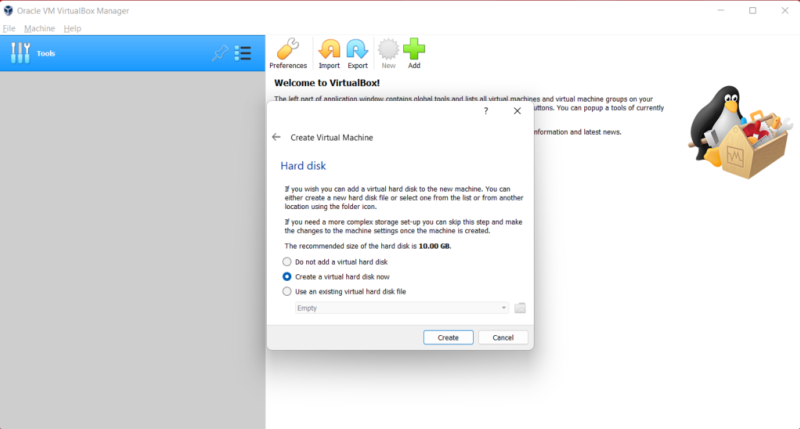Click the penguin toolbox illustration
This screenshot has width=800, height=429.
[740, 133]
